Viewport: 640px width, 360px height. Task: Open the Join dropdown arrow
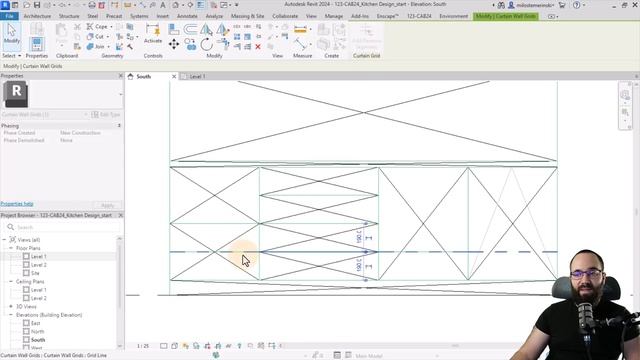(x=108, y=47)
